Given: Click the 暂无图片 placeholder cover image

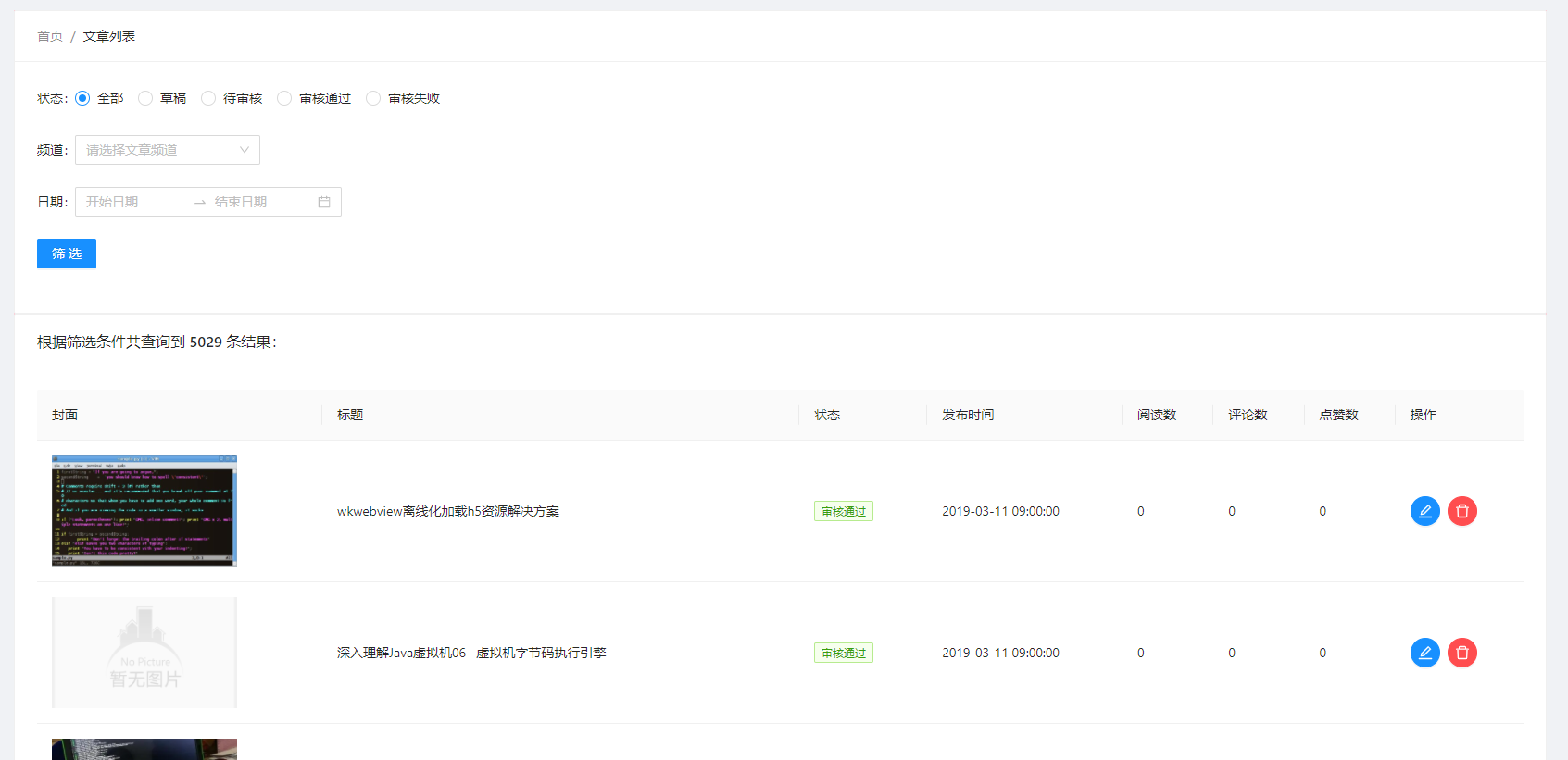Looking at the screenshot, I should 144,653.
